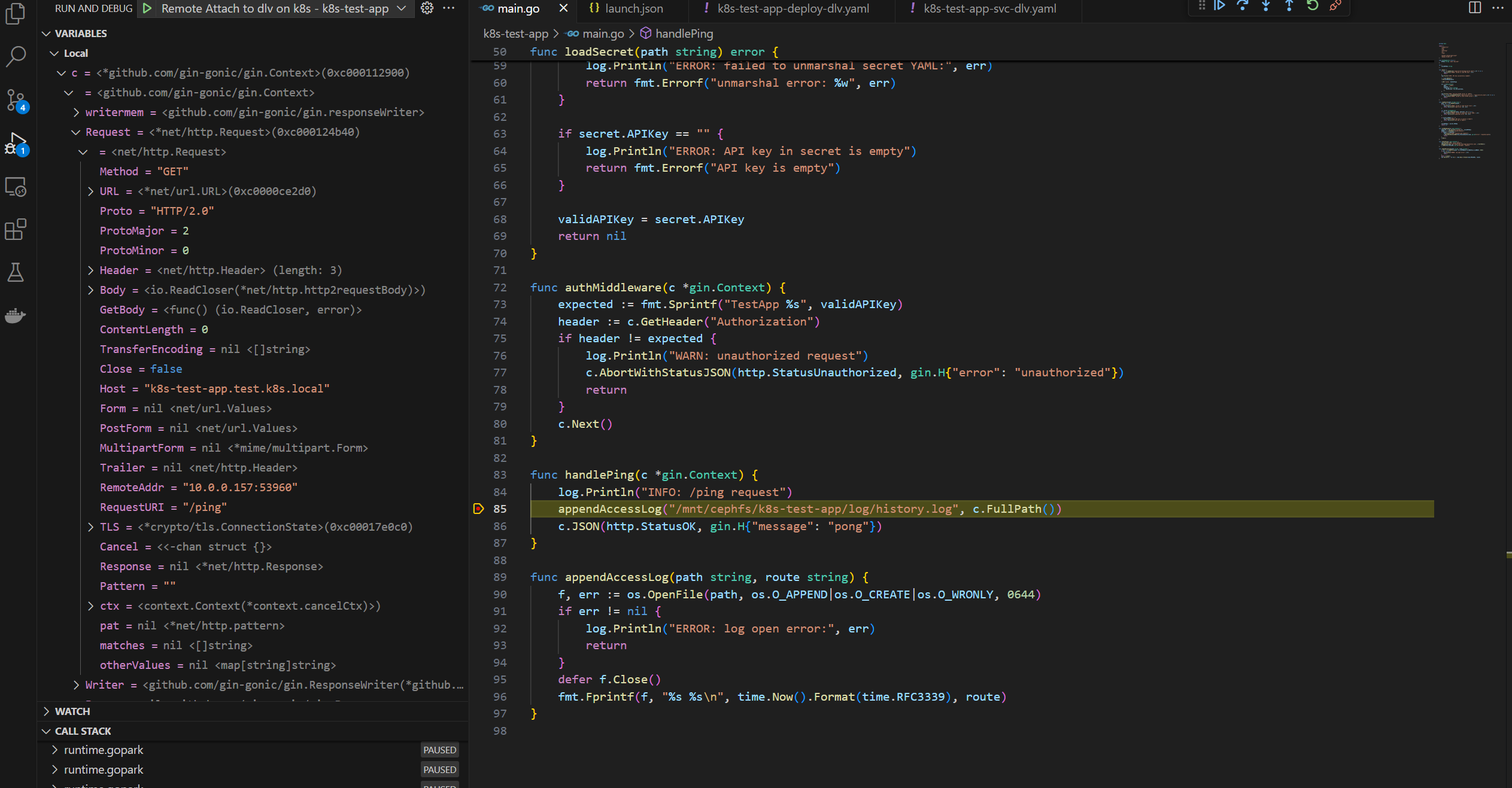Open the Extensions view
Viewport: 1512px width, 788px height.
[x=16, y=230]
